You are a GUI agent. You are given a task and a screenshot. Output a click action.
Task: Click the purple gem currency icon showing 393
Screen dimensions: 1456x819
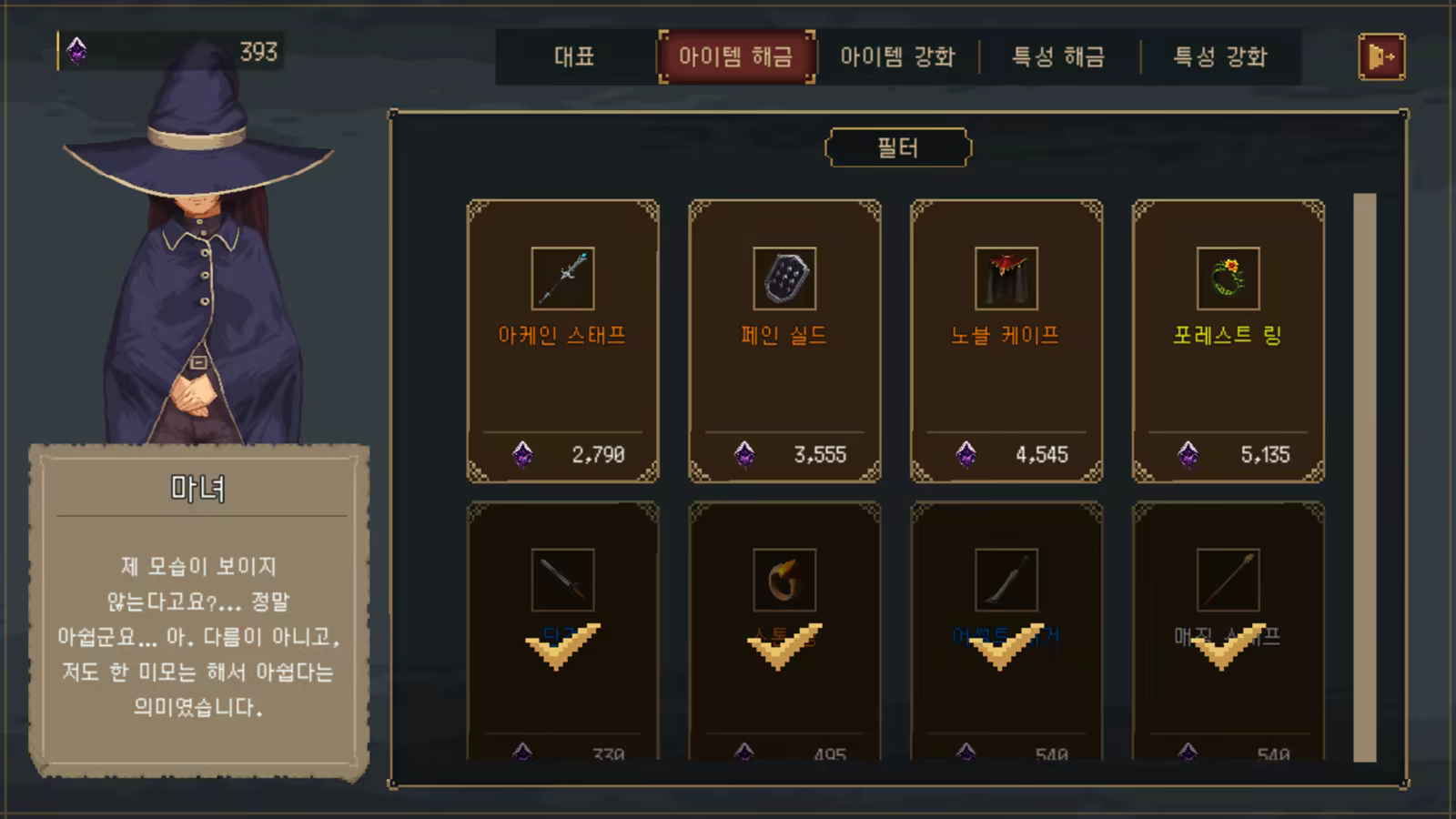[77, 51]
